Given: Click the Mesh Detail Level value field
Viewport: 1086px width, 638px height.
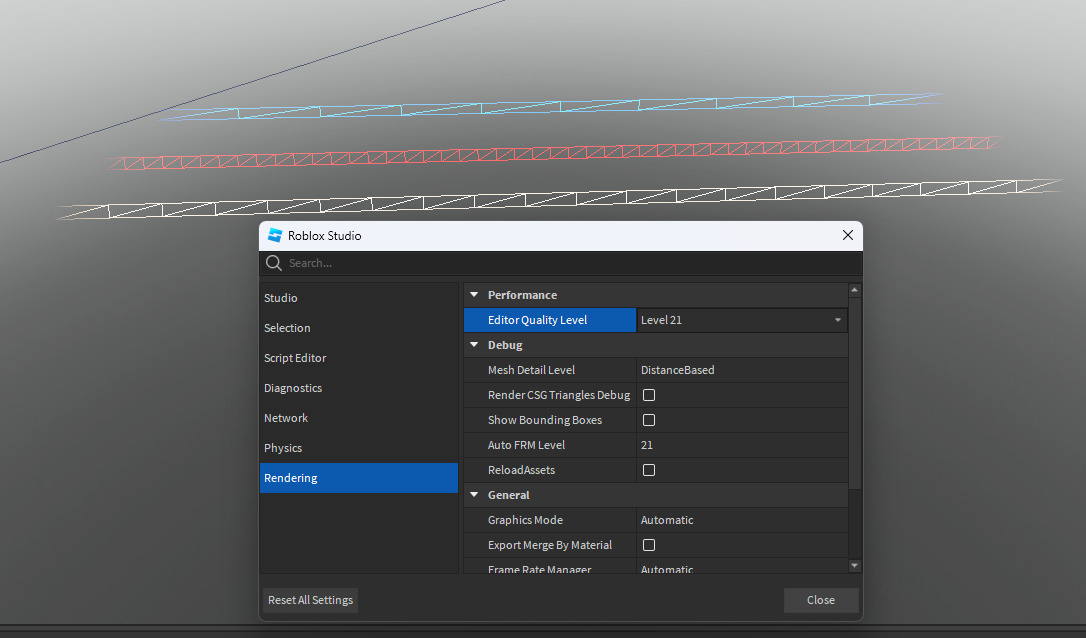Looking at the screenshot, I should [741, 370].
